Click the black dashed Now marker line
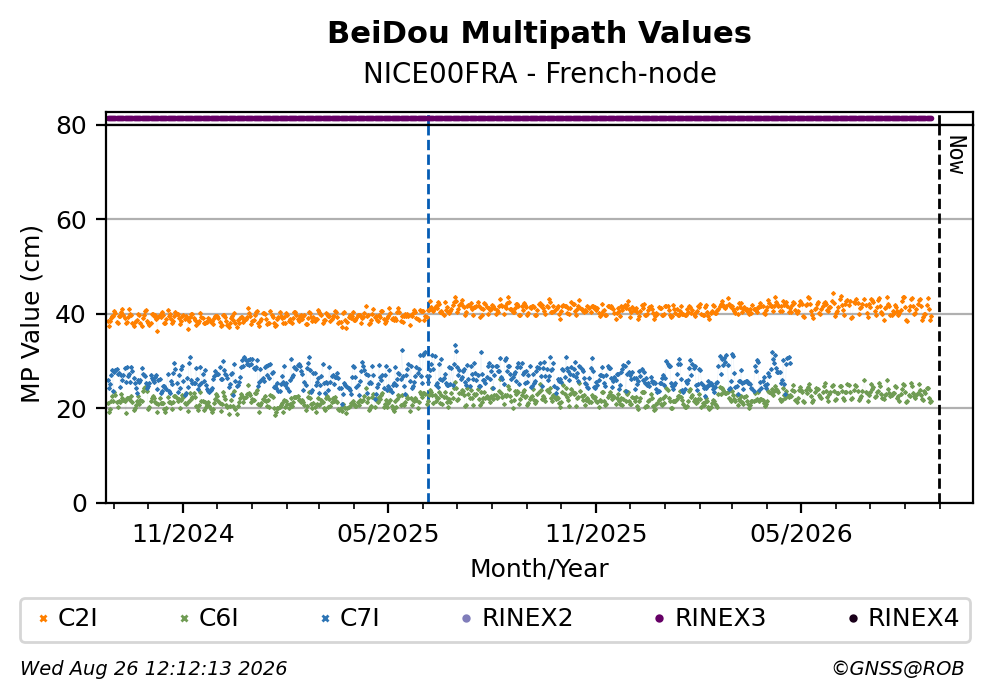Viewport: 993px width, 699px height. (x=939, y=310)
